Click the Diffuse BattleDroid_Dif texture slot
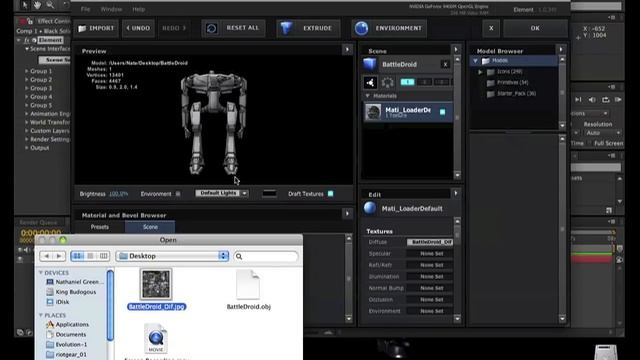Image resolution: width=640 pixels, height=360 pixels. (x=430, y=242)
